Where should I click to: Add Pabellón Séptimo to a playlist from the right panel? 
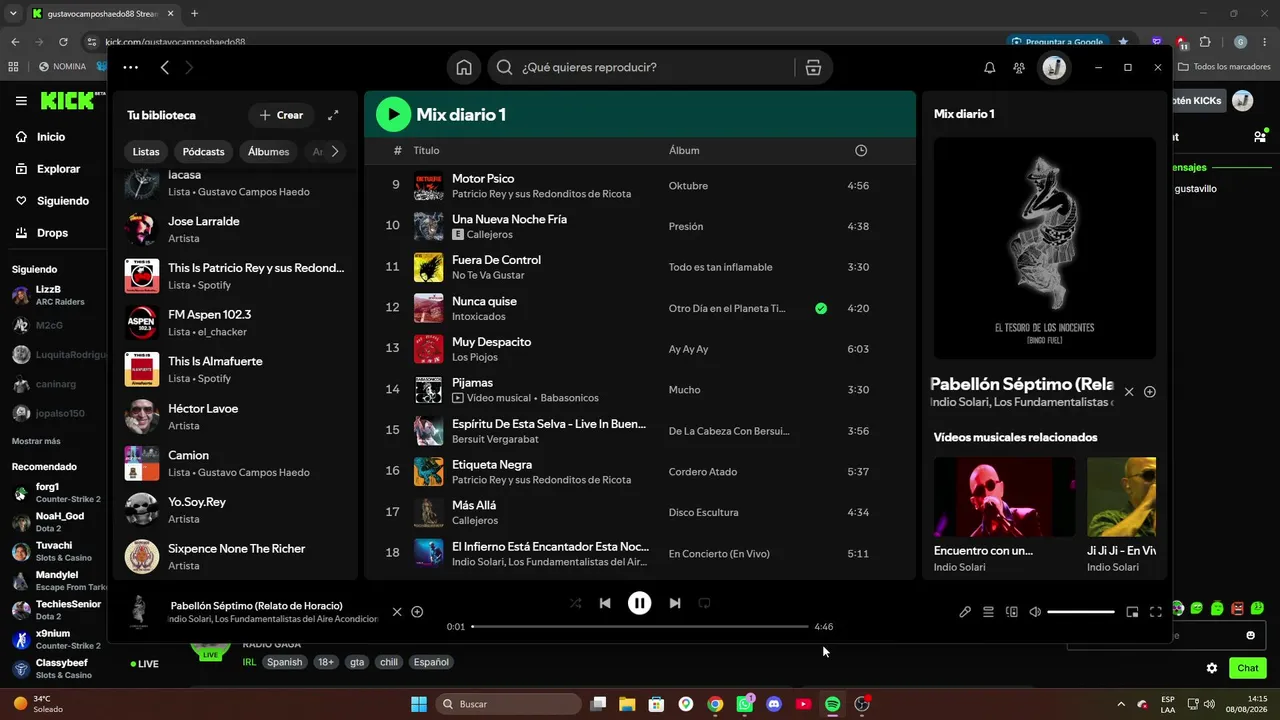click(1150, 392)
